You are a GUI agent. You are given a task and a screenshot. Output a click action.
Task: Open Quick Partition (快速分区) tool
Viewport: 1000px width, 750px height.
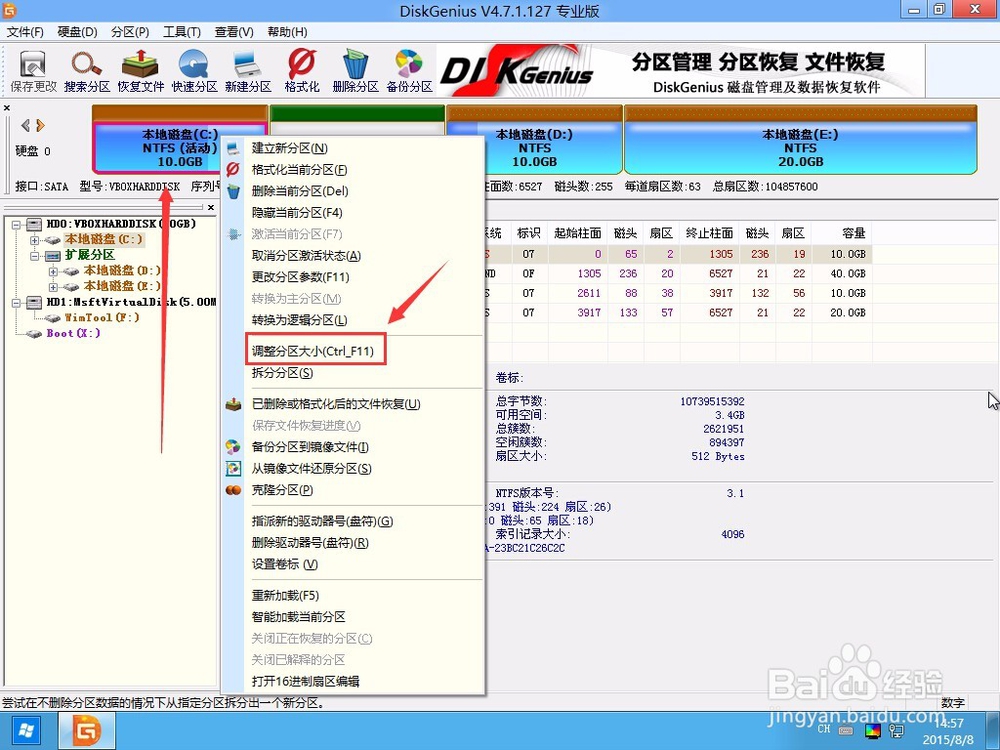point(194,71)
